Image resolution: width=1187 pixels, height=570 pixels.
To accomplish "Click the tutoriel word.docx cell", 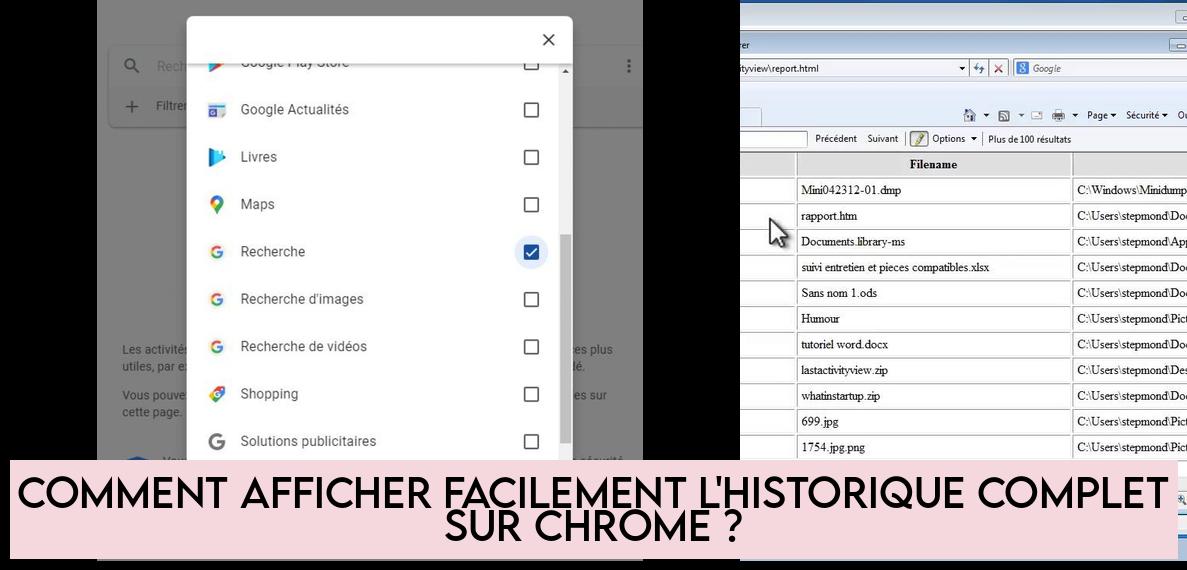I will tap(933, 344).
